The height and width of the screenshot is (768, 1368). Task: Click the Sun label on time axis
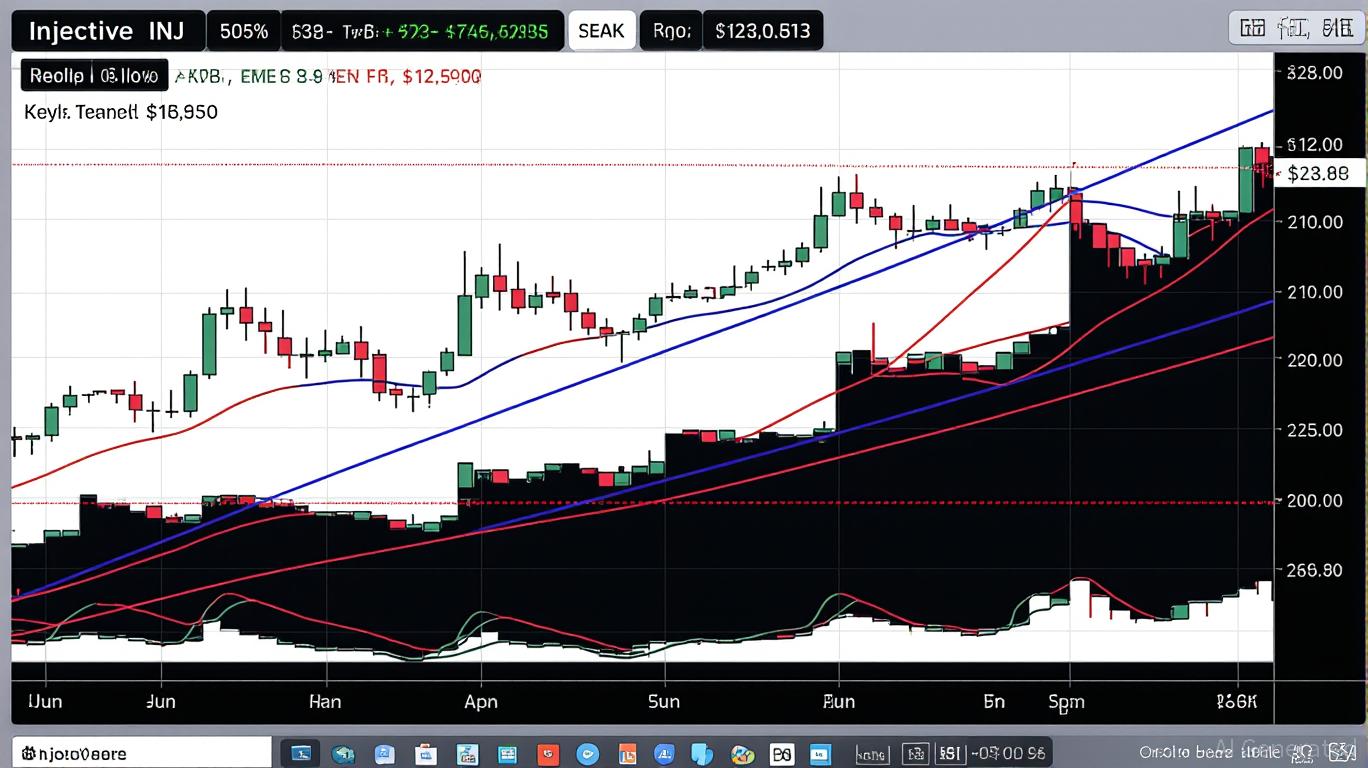[x=663, y=702]
